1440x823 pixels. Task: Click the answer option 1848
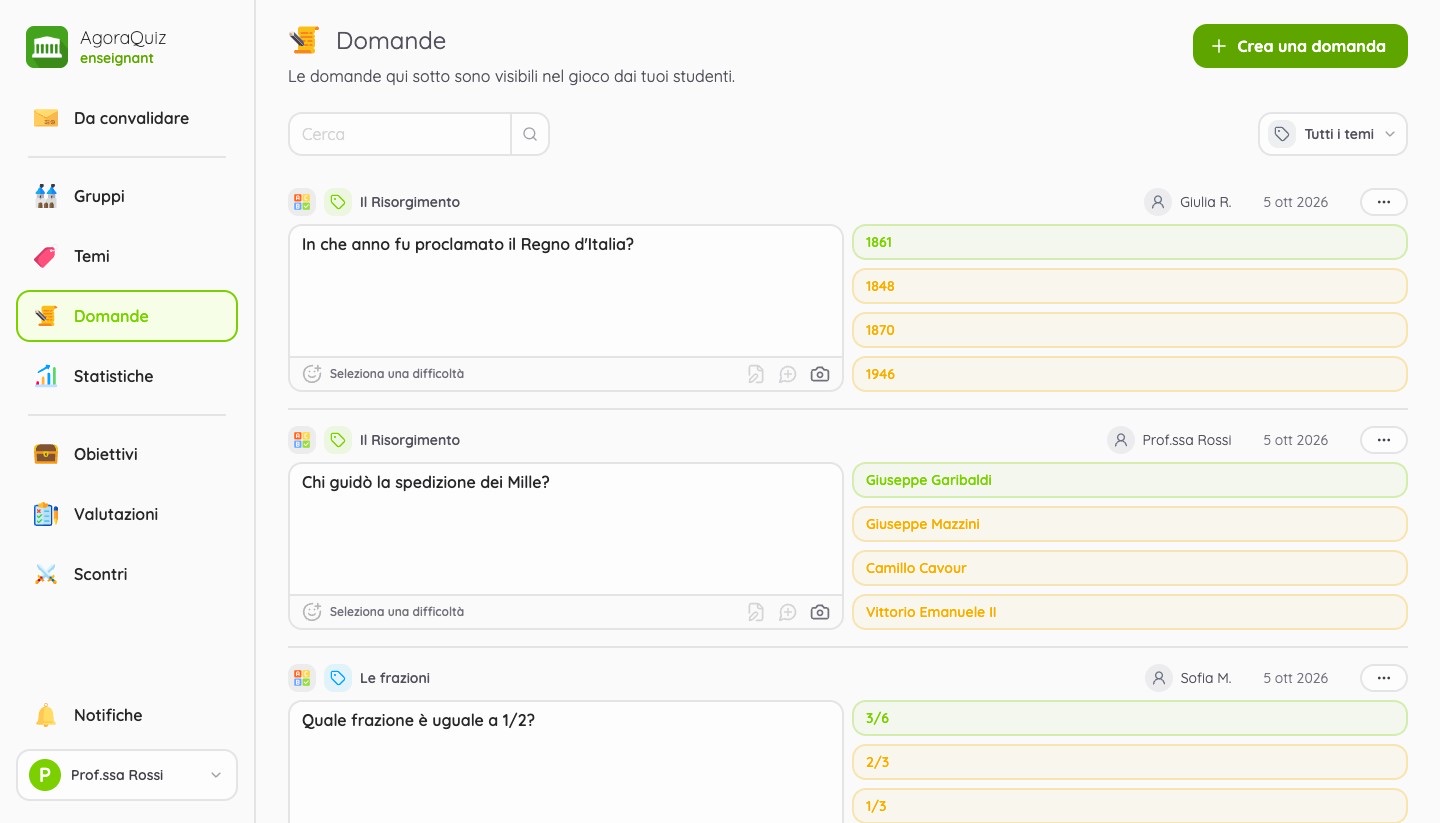tap(1130, 286)
